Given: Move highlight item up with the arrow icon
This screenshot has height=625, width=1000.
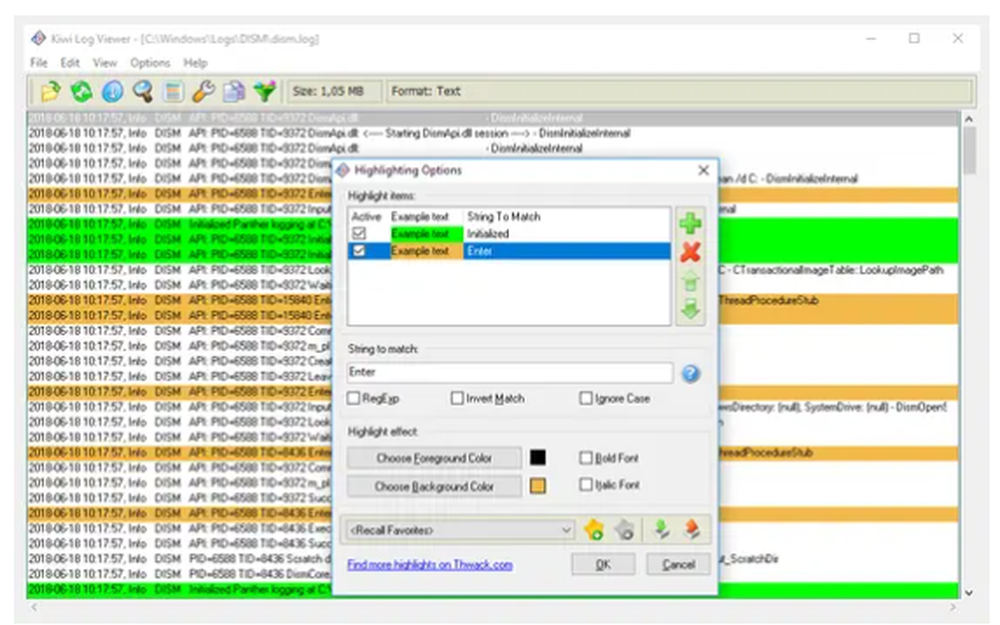Looking at the screenshot, I should 690,281.
